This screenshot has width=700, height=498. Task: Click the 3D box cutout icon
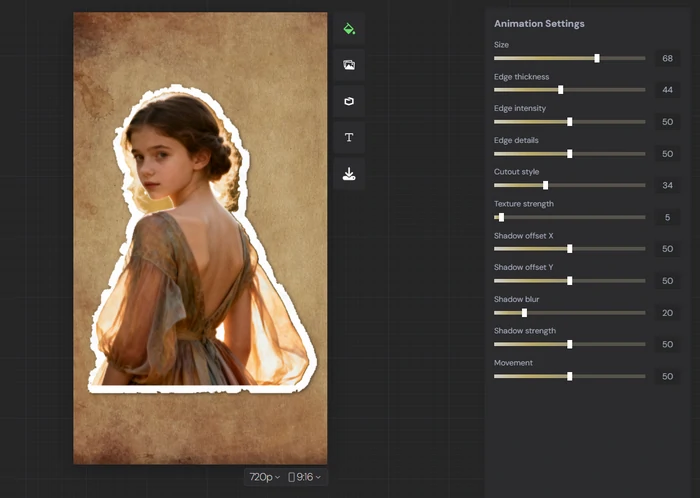(349, 101)
